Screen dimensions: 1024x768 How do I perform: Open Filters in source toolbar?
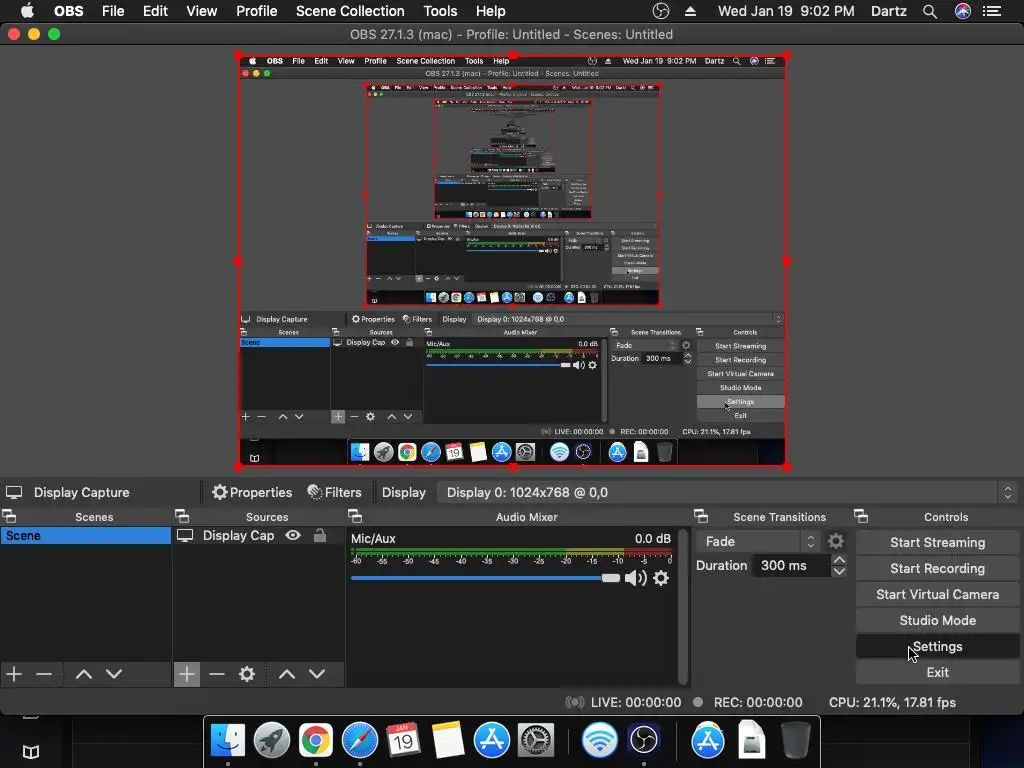(334, 492)
